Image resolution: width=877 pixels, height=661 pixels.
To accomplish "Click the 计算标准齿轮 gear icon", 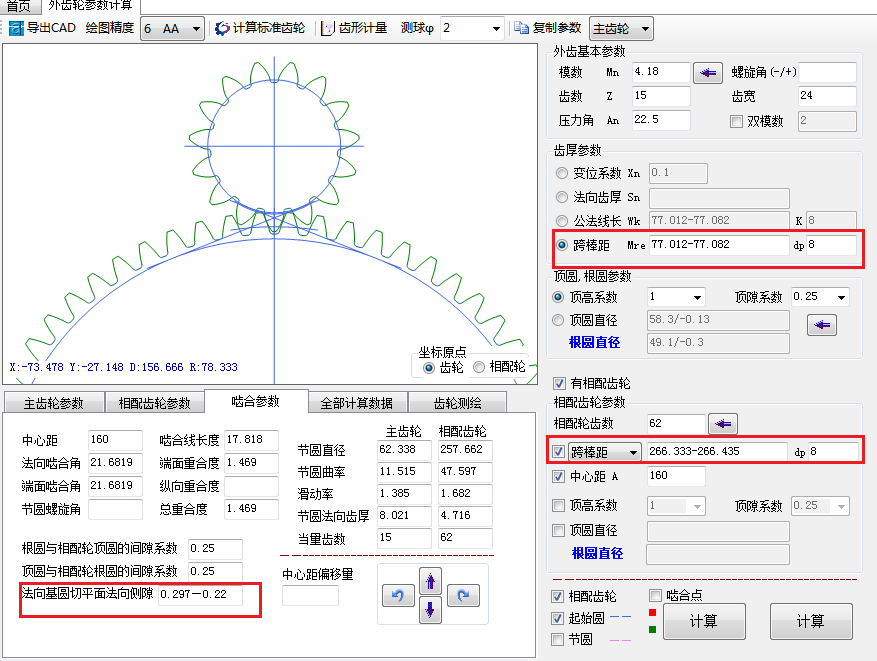I will tap(222, 28).
